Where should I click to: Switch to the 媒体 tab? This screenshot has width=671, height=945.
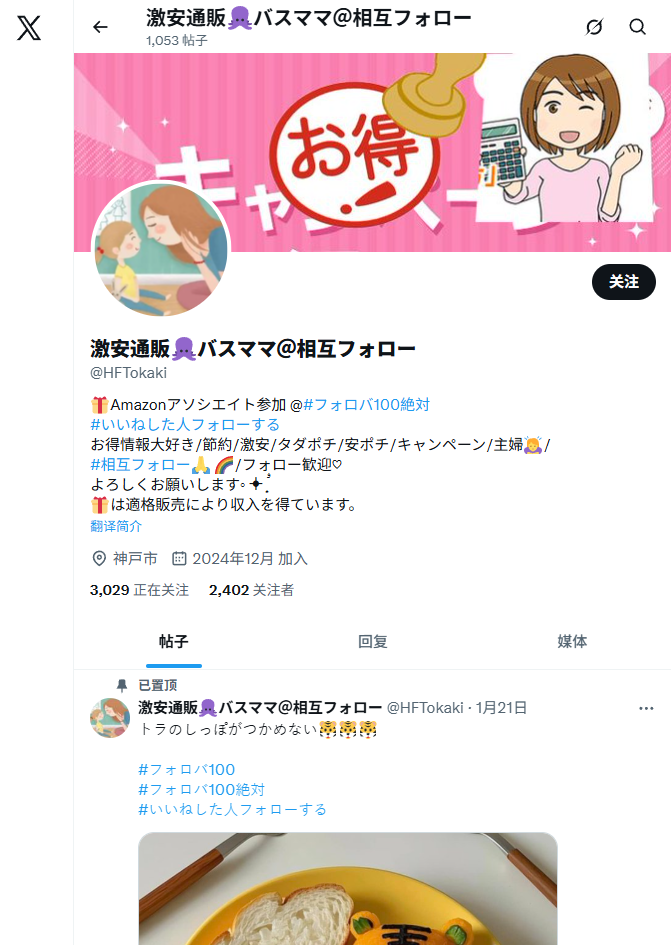coord(572,641)
